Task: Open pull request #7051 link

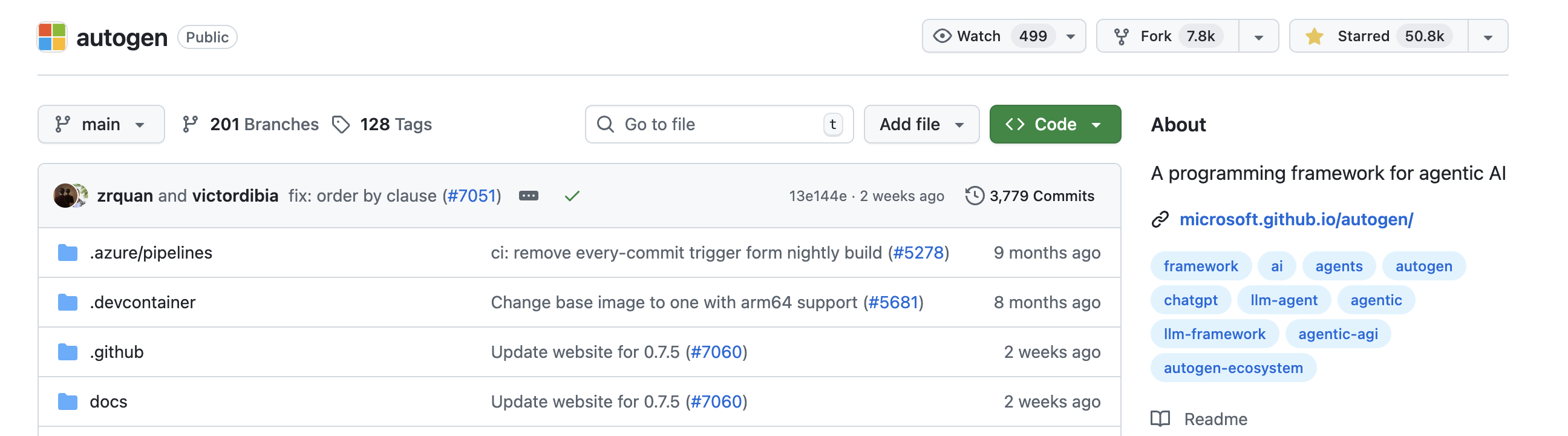Action: 472,196
